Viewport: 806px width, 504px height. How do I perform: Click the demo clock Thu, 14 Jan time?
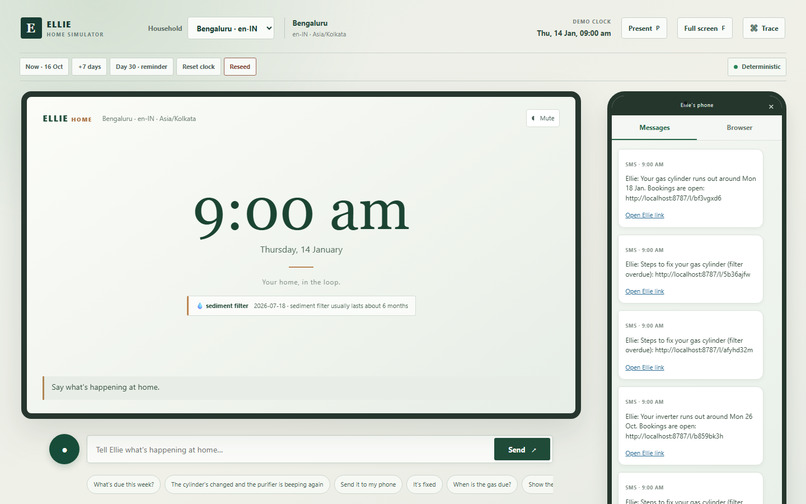[x=574, y=33]
